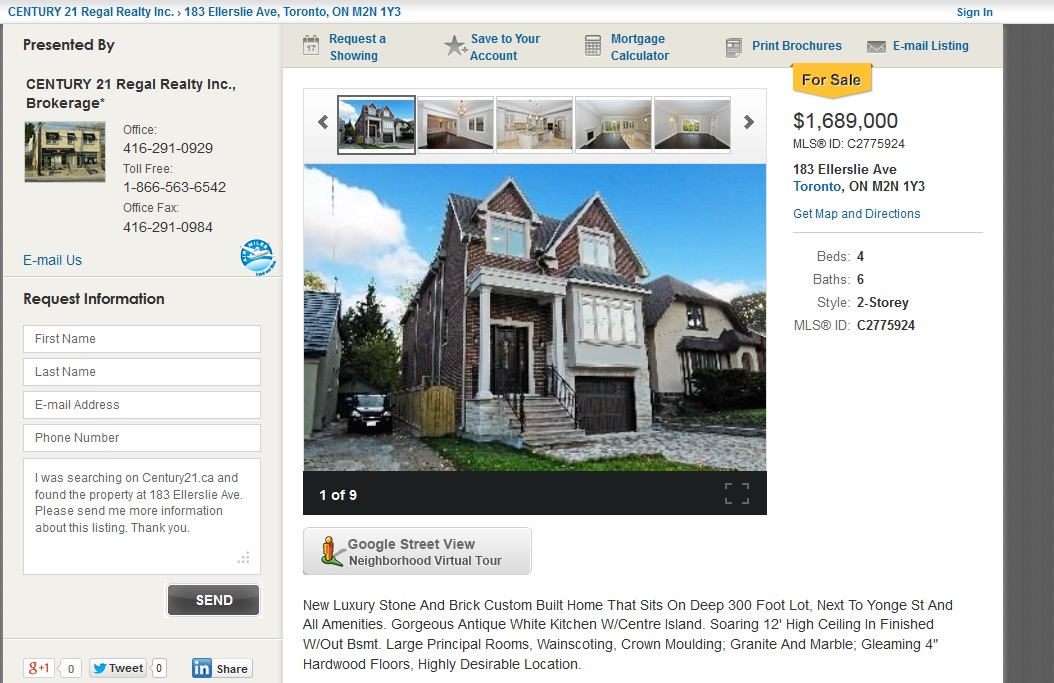Click the Tweet button
Screen dimensions: 1054x683
[x=118, y=668]
